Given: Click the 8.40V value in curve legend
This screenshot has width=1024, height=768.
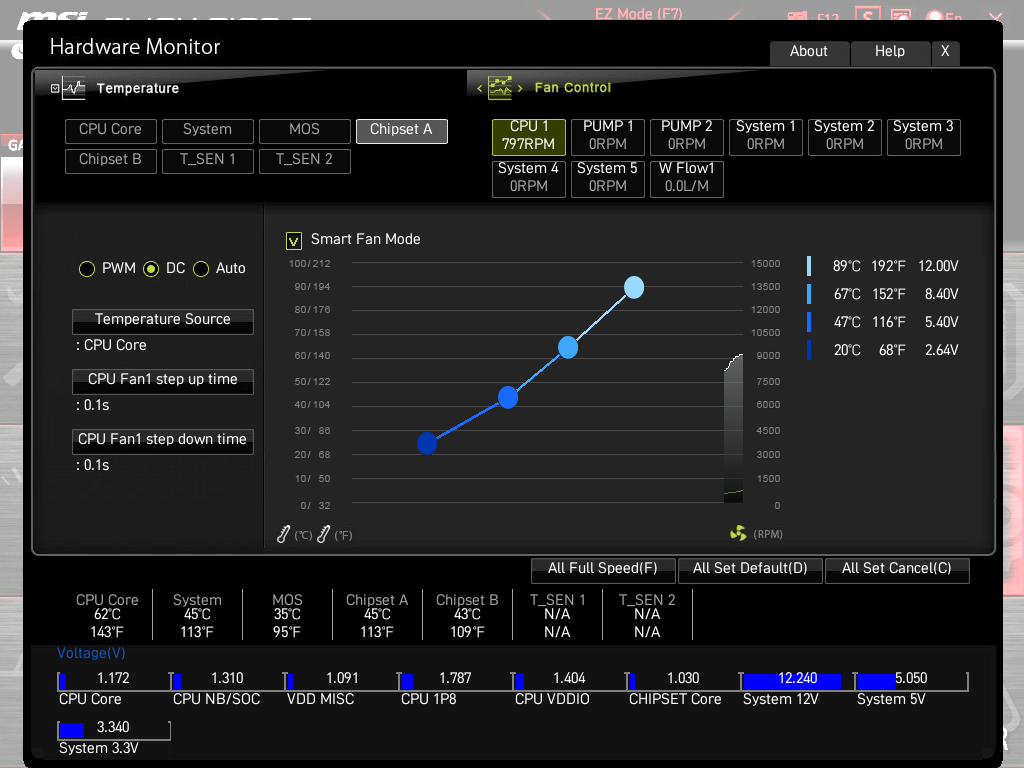Looking at the screenshot, I should pyautogui.click(x=941, y=295).
